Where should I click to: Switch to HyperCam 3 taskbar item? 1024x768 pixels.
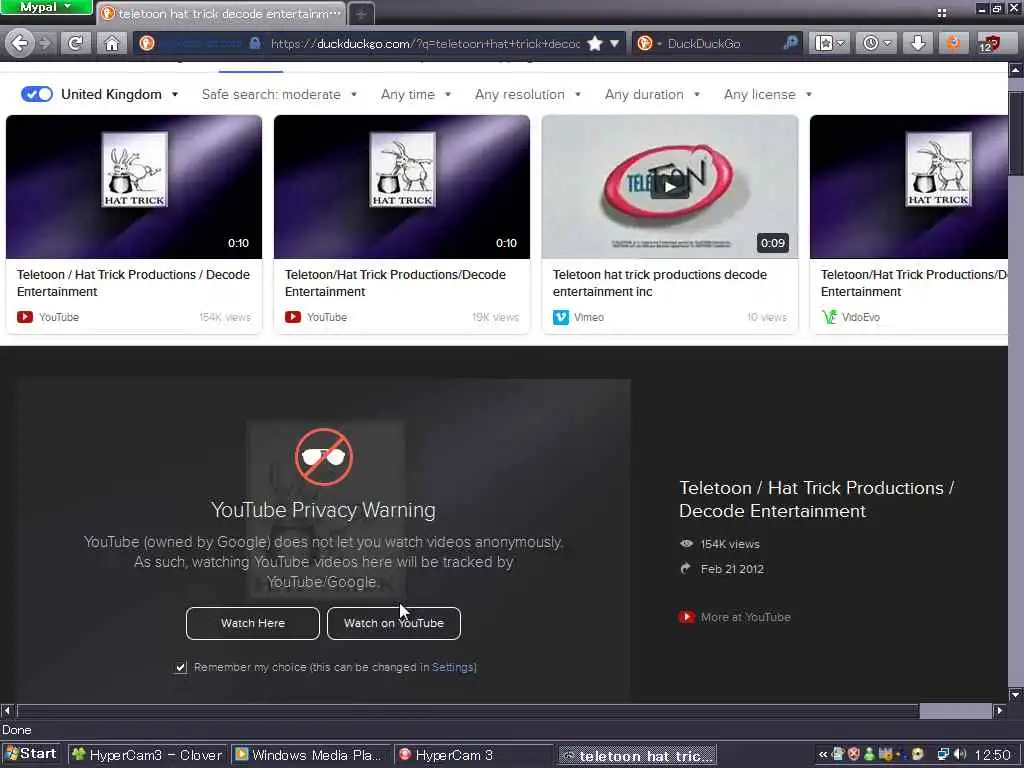[x=473, y=755]
